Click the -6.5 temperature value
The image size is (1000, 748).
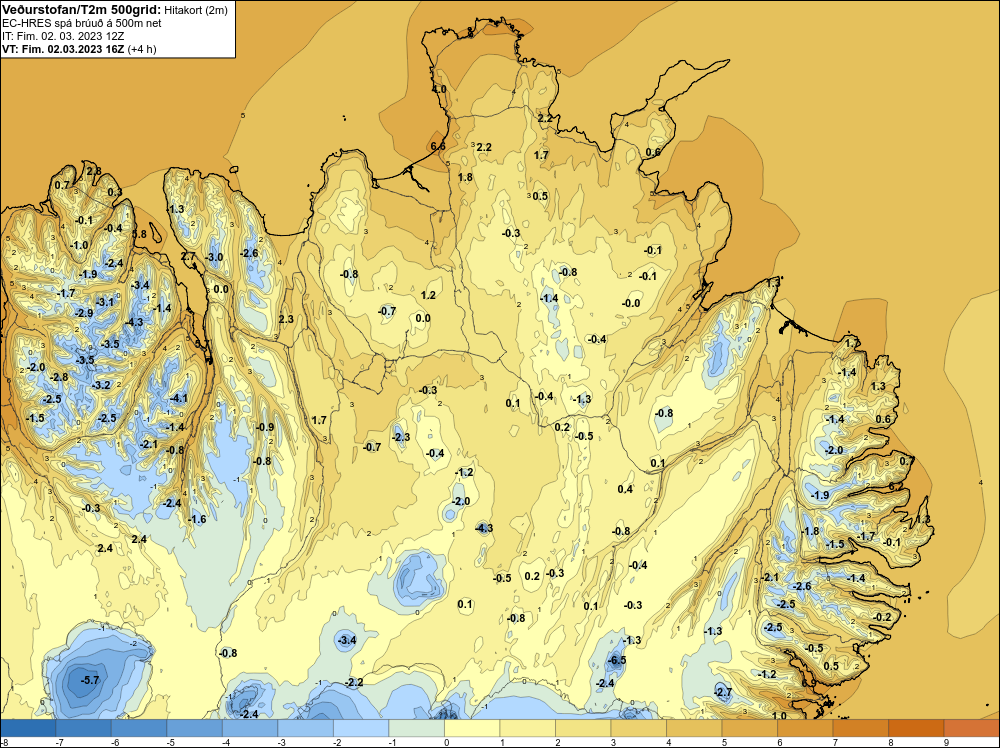click(617, 660)
